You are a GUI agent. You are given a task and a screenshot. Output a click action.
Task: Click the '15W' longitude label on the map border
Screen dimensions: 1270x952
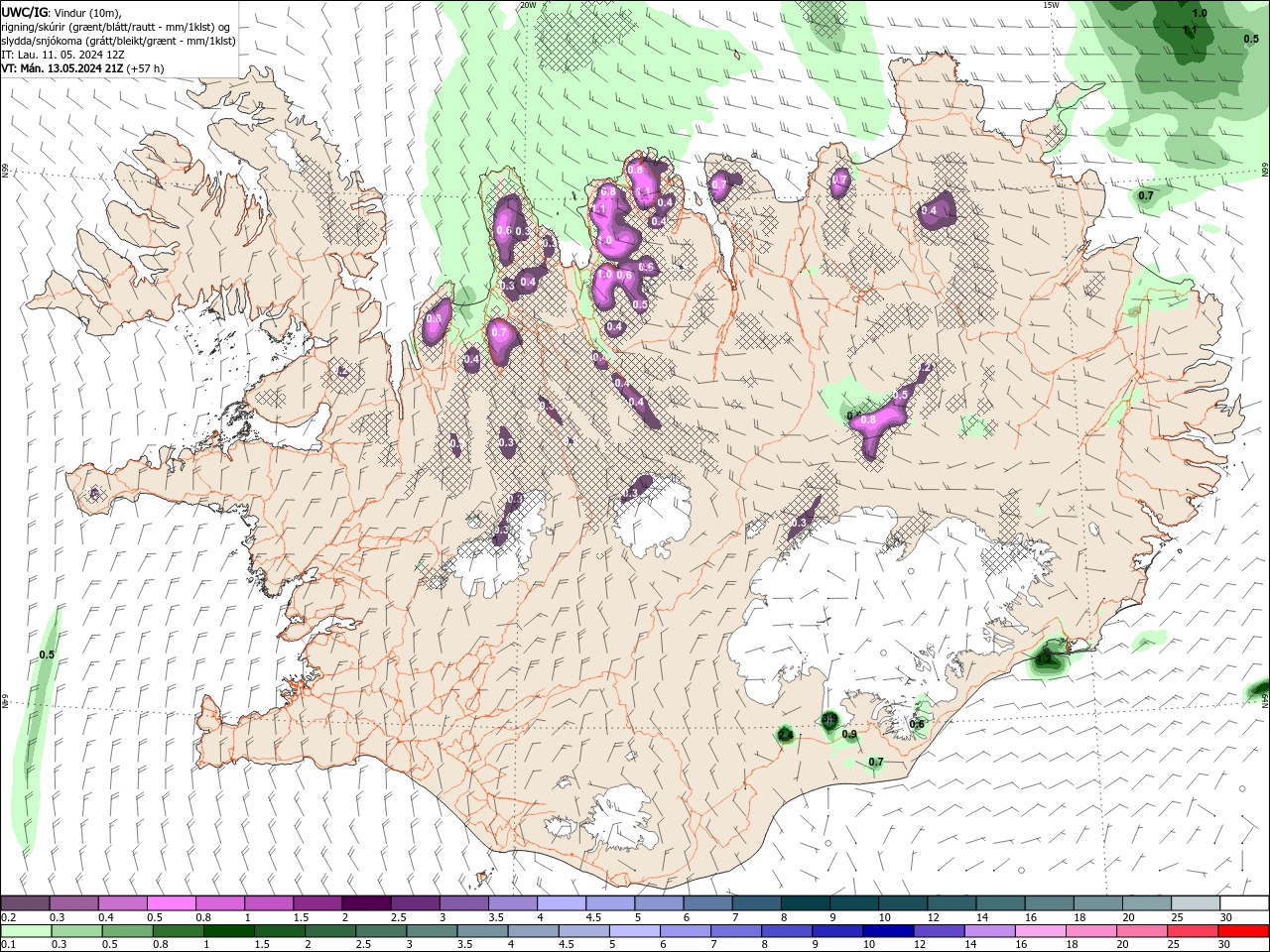(x=1051, y=5)
